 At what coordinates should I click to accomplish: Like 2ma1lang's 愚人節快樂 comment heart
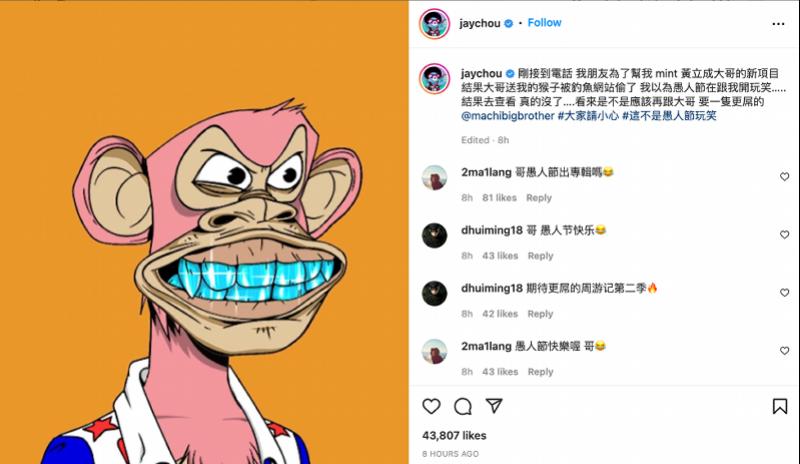click(784, 351)
